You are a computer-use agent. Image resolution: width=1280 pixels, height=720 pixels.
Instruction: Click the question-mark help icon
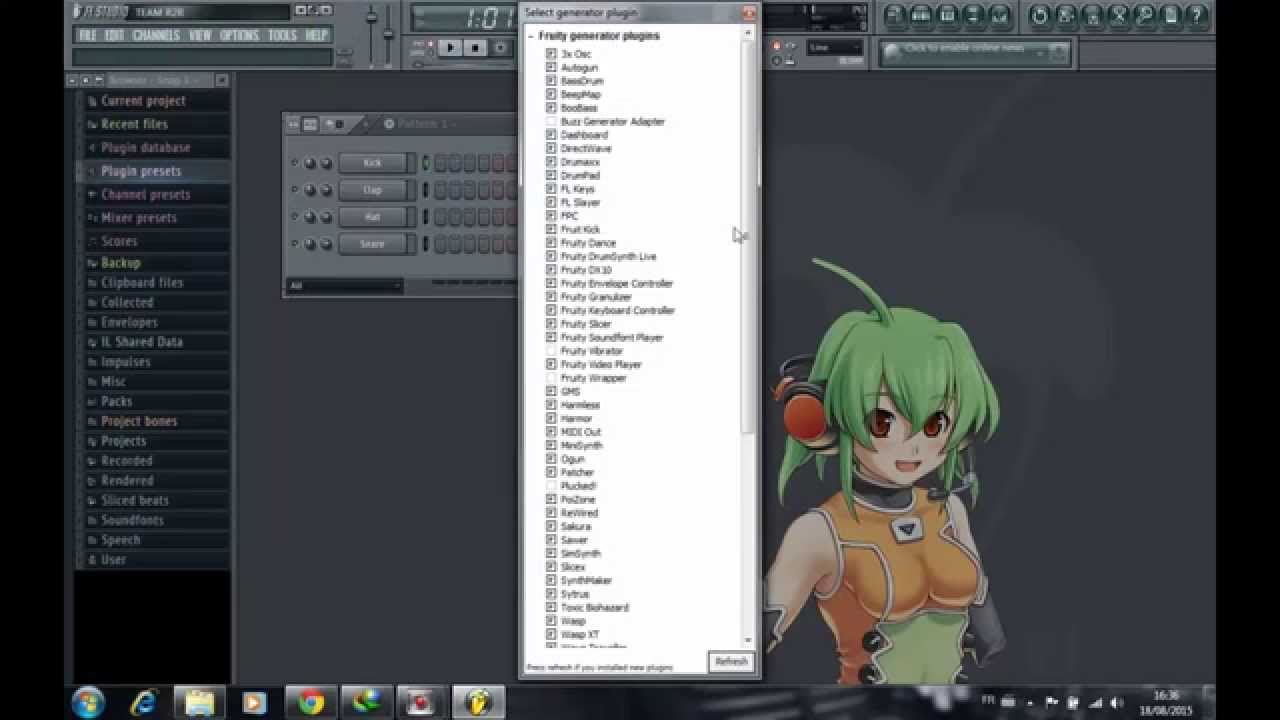click(x=1196, y=16)
